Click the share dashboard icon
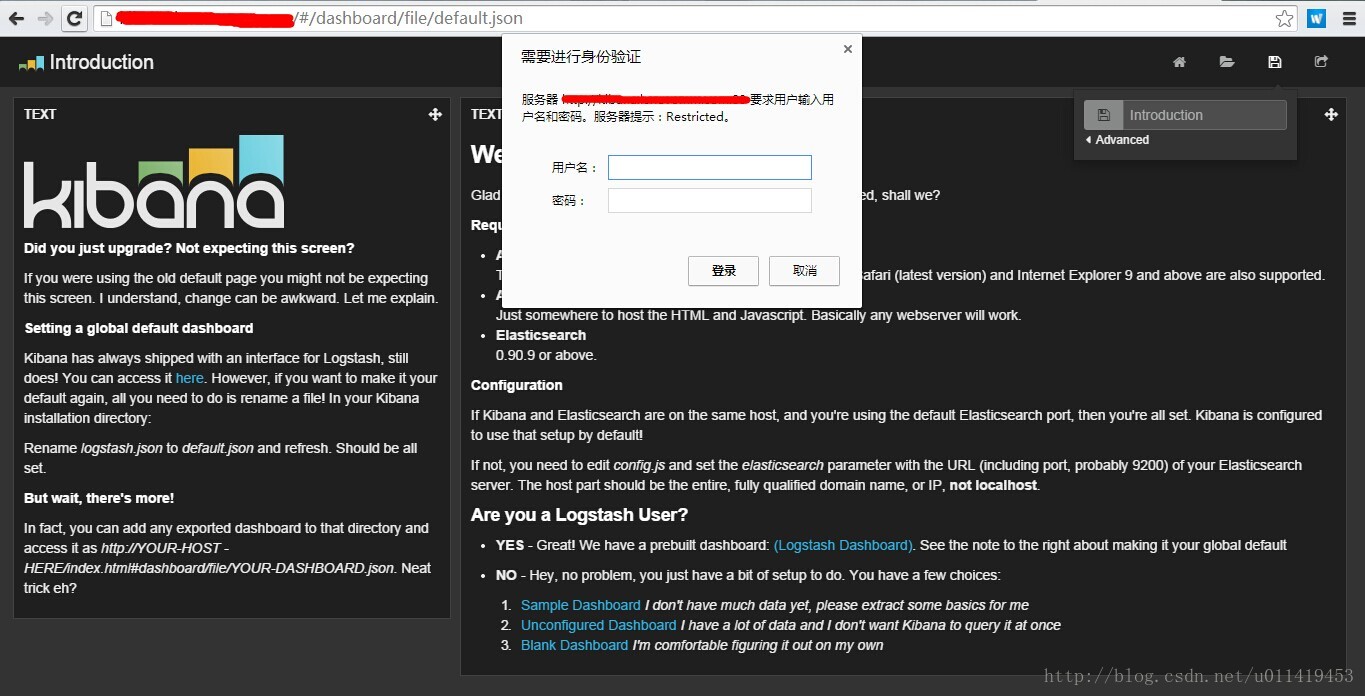Image resolution: width=1365 pixels, height=696 pixels. pyautogui.click(x=1321, y=62)
